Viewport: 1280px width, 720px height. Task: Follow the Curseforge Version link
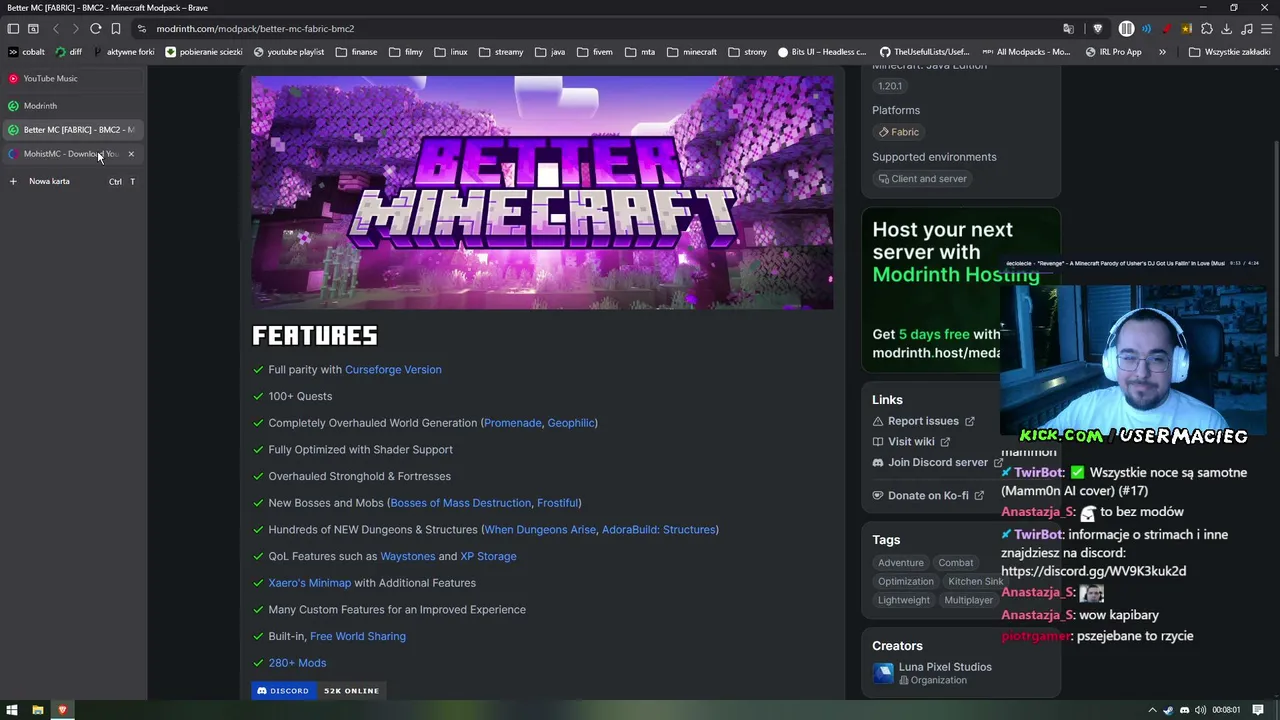(393, 370)
